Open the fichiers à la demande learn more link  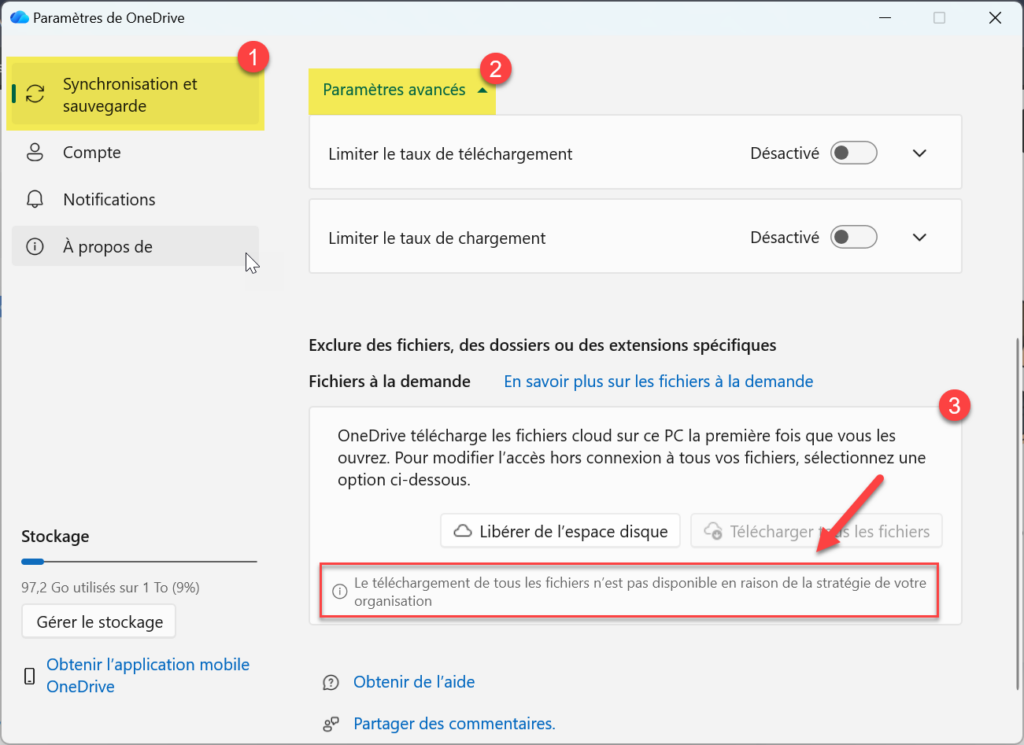point(658,381)
